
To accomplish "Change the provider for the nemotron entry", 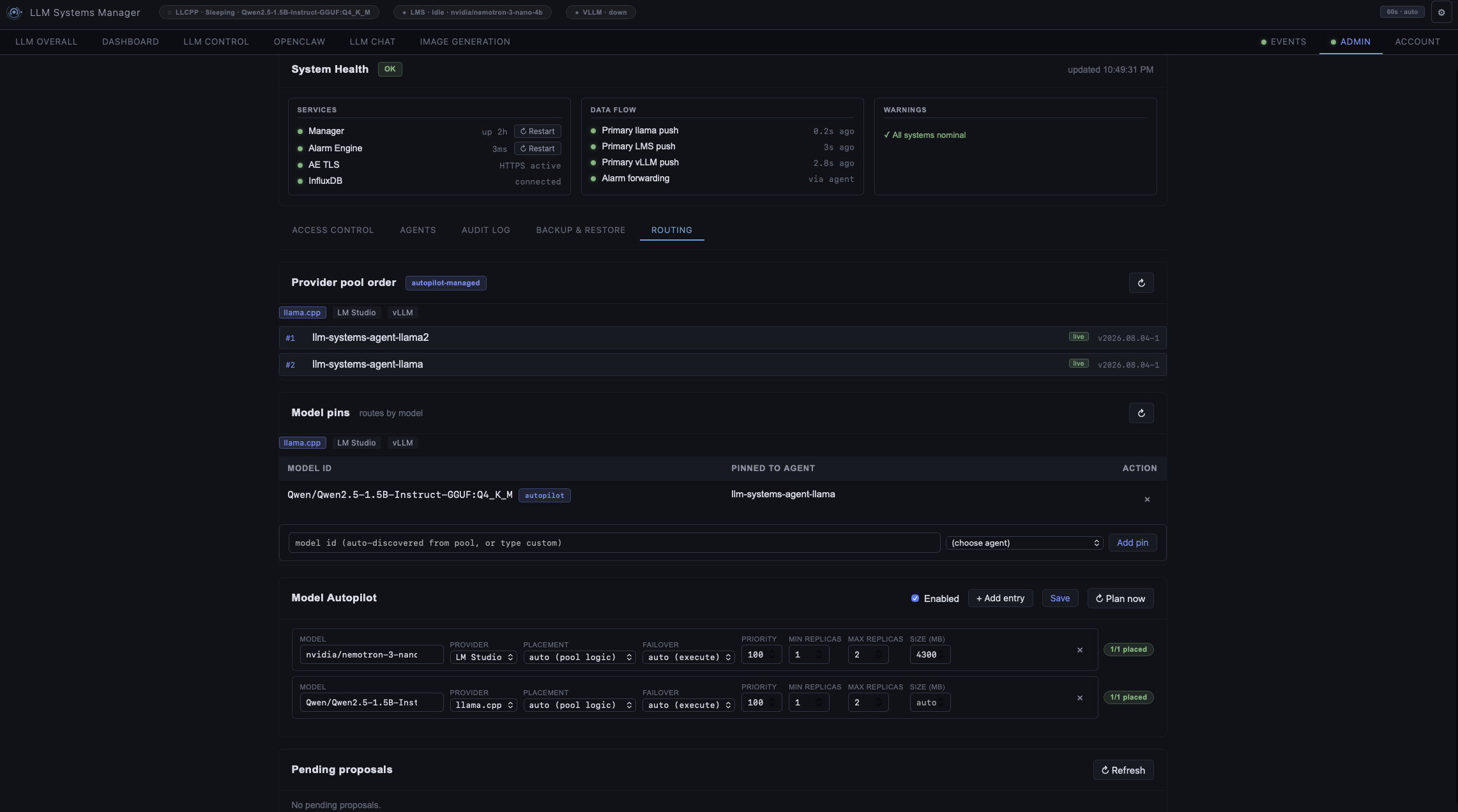I will click(x=483, y=657).
